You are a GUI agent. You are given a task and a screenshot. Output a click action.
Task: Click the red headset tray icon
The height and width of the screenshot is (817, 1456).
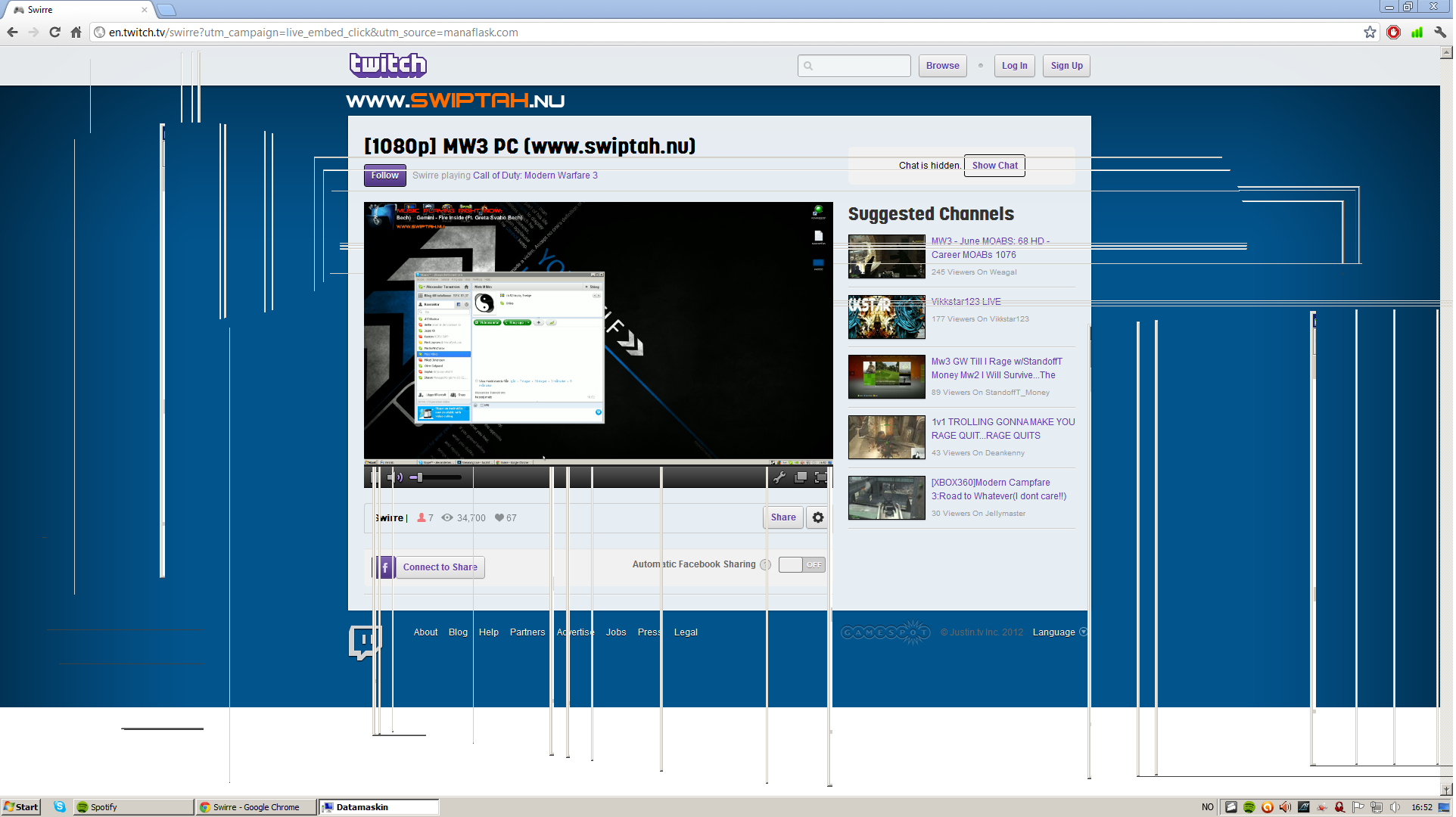[1340, 807]
